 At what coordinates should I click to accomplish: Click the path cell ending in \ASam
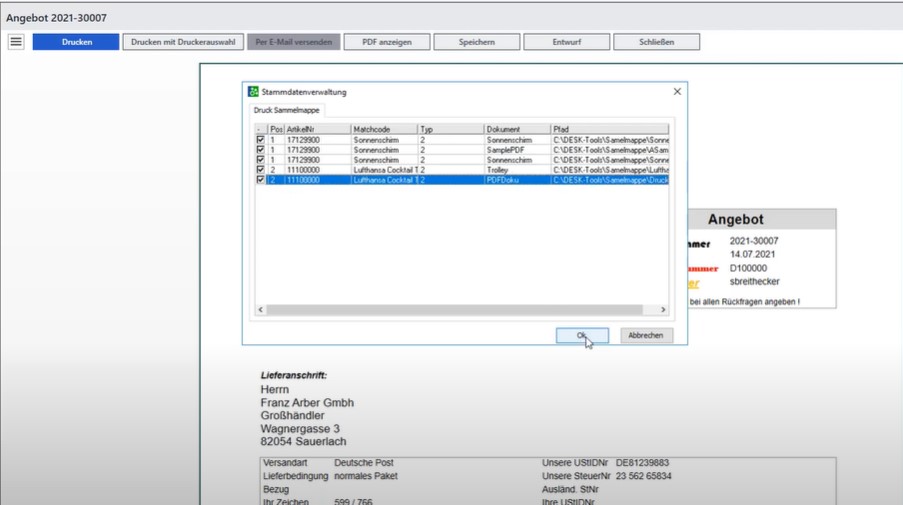click(610, 150)
